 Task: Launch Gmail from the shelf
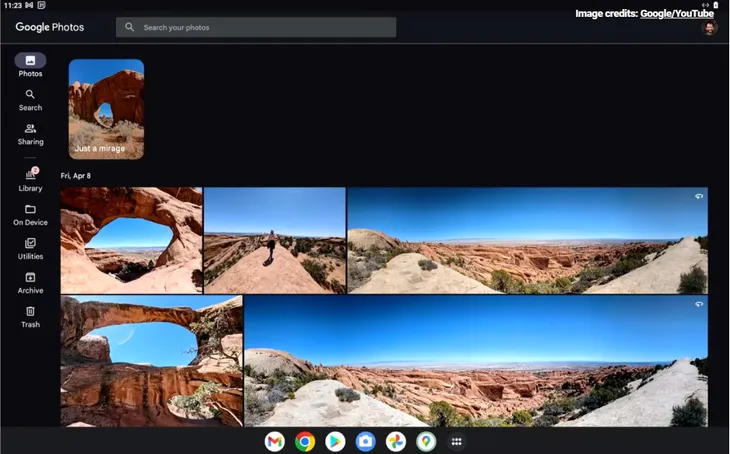pos(275,441)
